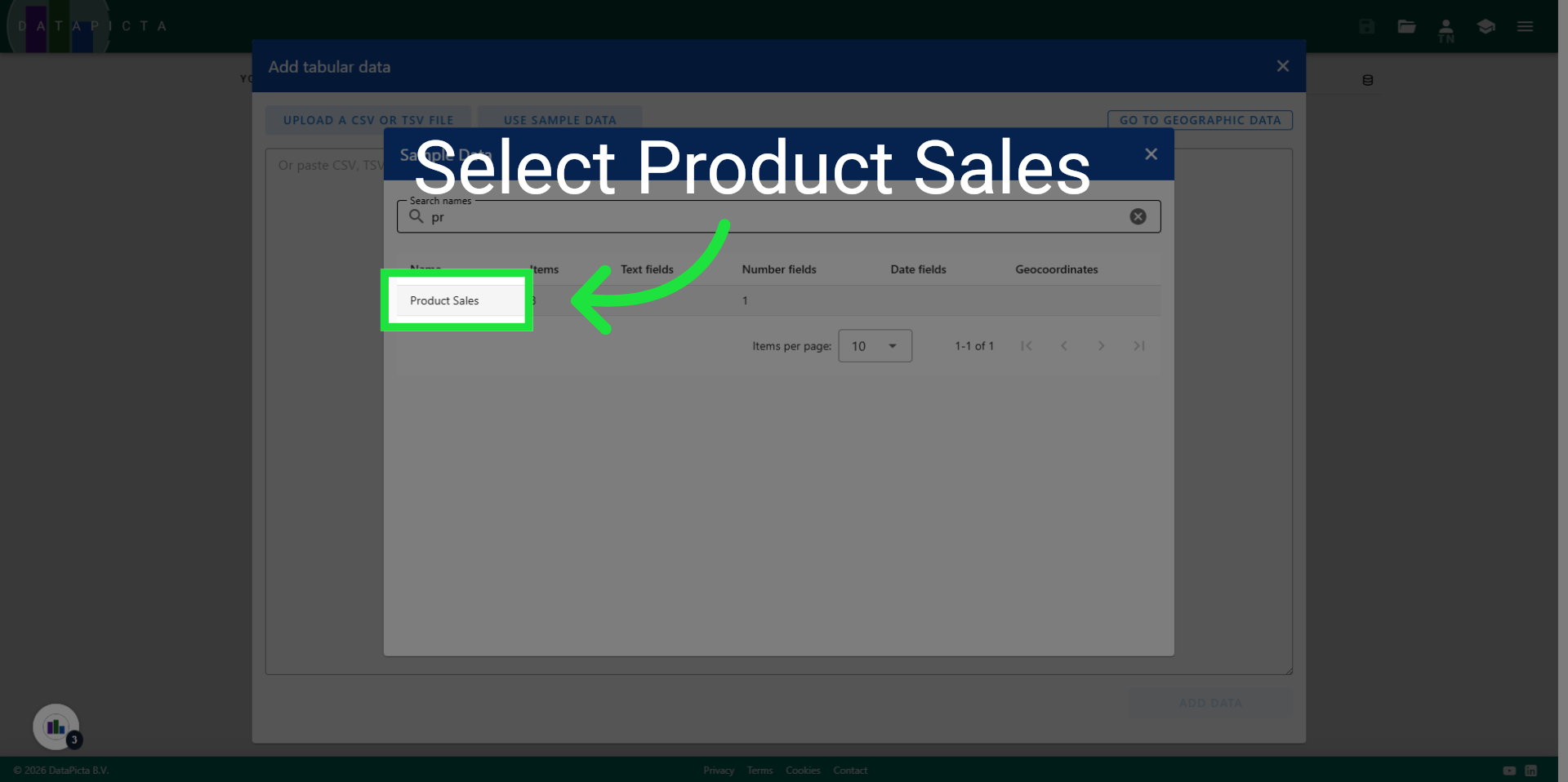Open DataPicta's YouTube channel
1568x782 pixels.
click(x=1509, y=770)
